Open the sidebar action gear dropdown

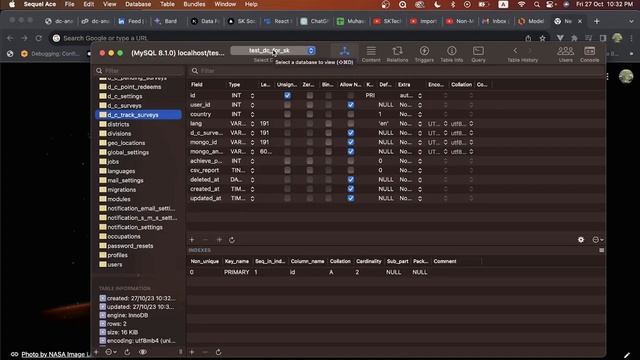(x=111, y=352)
